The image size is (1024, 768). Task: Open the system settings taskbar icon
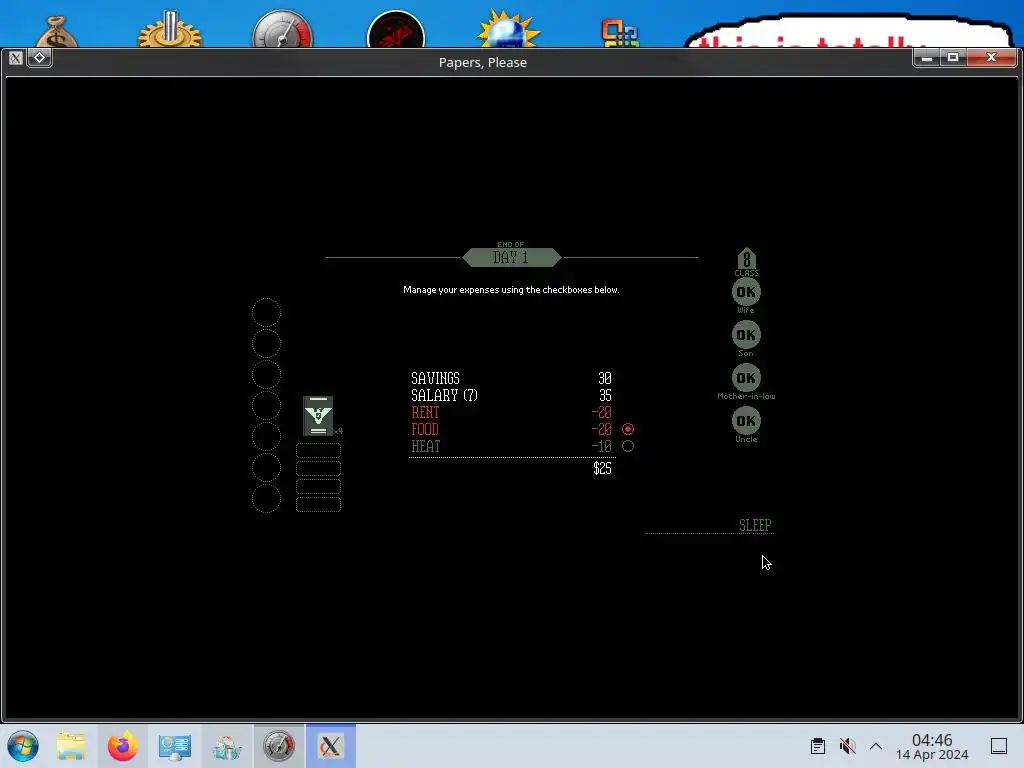(174, 746)
